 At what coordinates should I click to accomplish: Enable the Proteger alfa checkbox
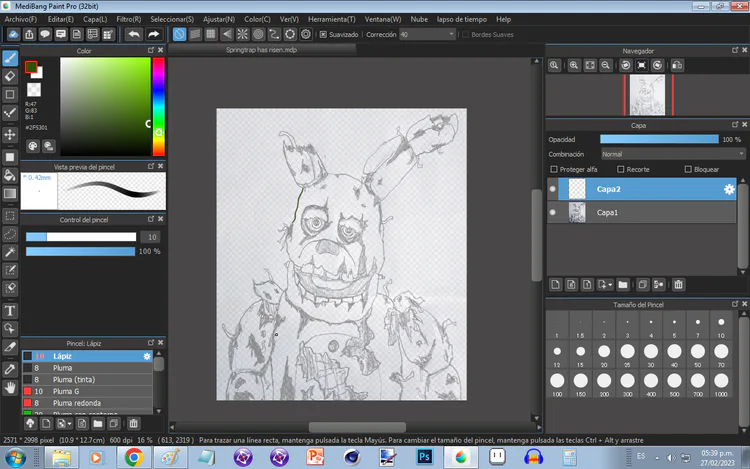point(555,170)
